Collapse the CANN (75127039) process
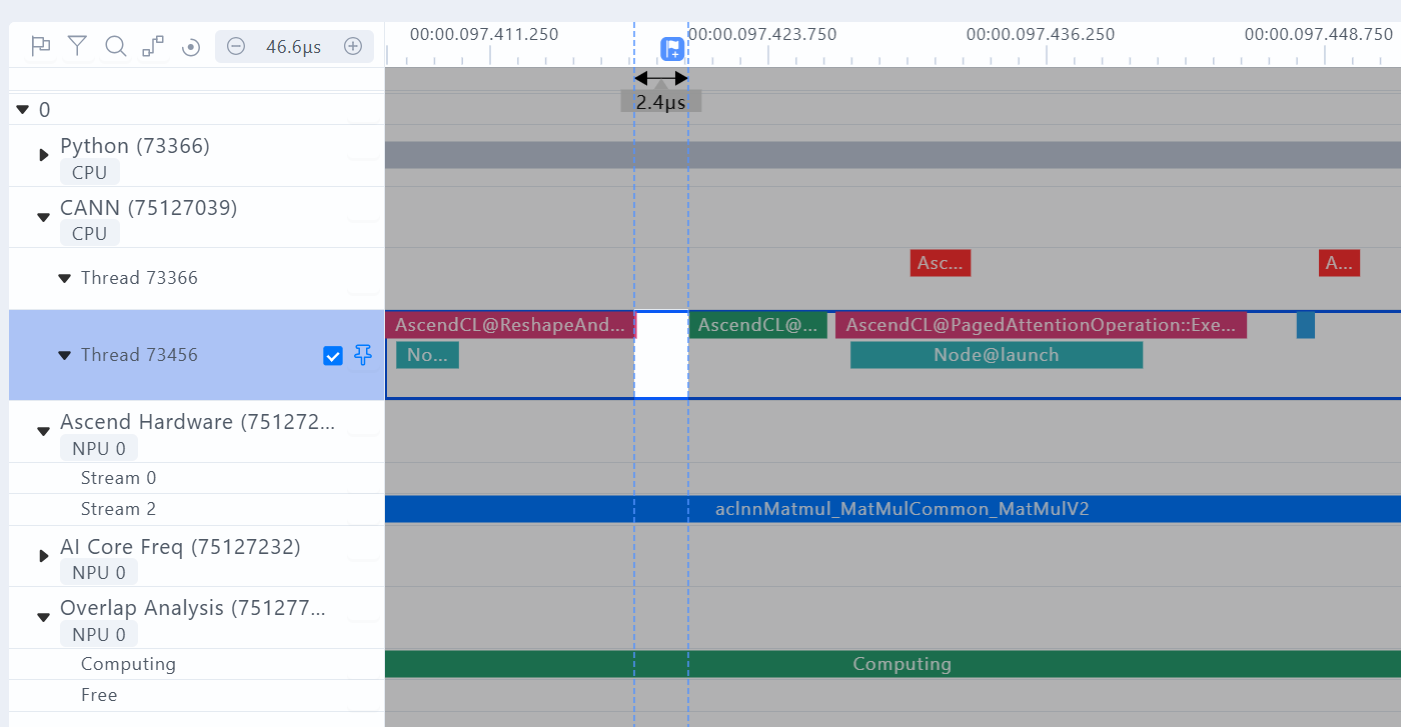The height and width of the screenshot is (727, 1401). 43,216
